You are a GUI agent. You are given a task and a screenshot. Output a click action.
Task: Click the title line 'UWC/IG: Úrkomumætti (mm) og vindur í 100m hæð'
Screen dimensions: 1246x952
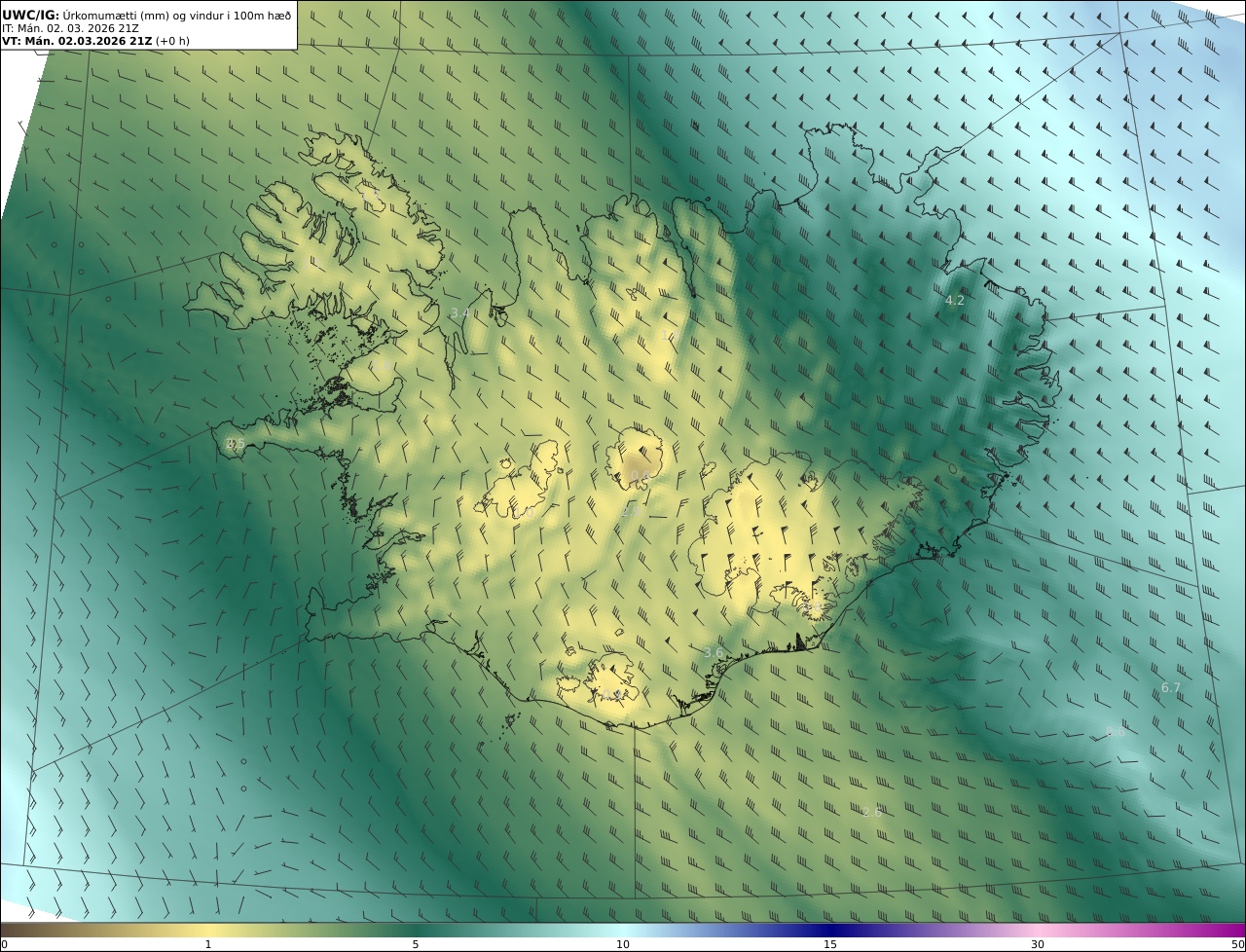pos(146,15)
